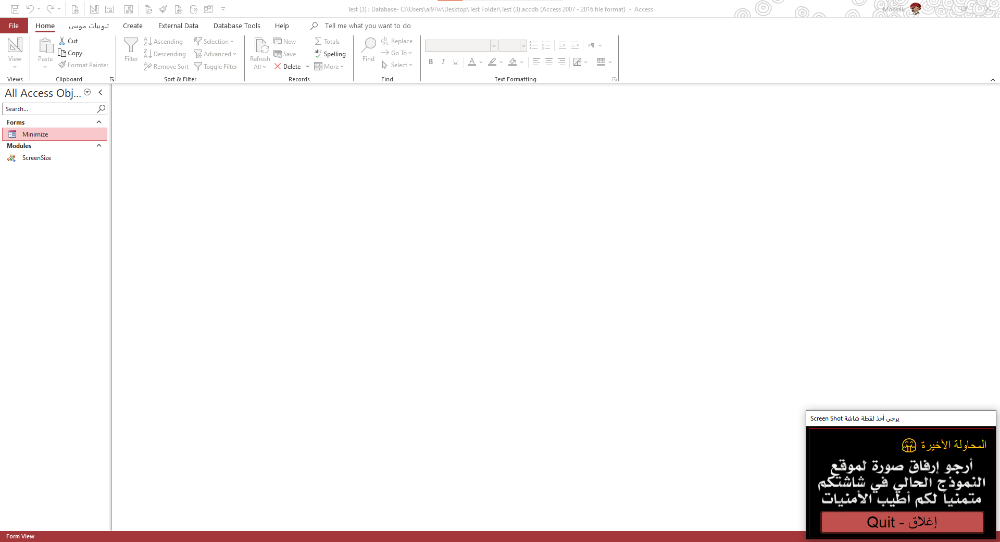The height and width of the screenshot is (542, 1000).
Task: Sort records Ascending
Action: [x=163, y=41]
